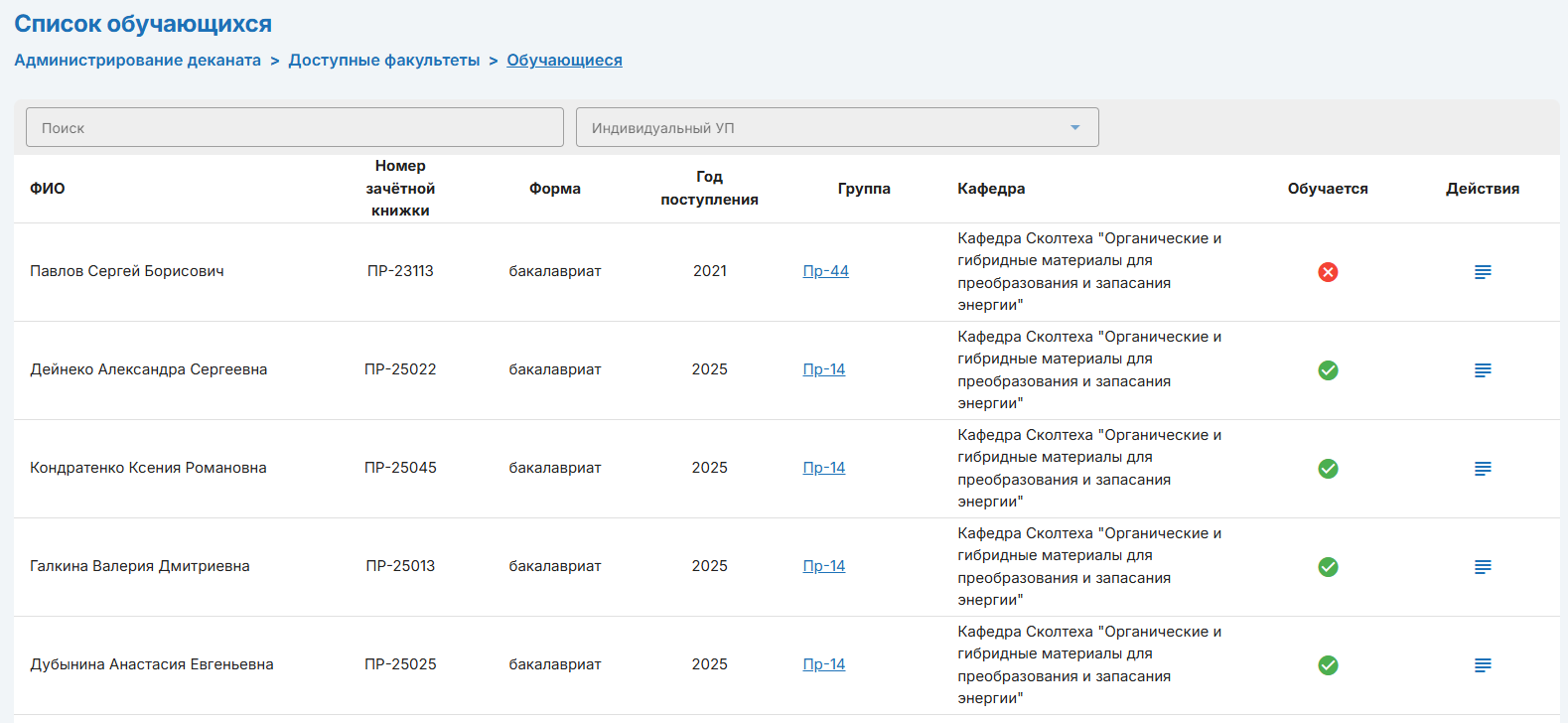1568x723 pixels.
Task: Open the Обучающиеся breadcrumb link
Action: [564, 61]
